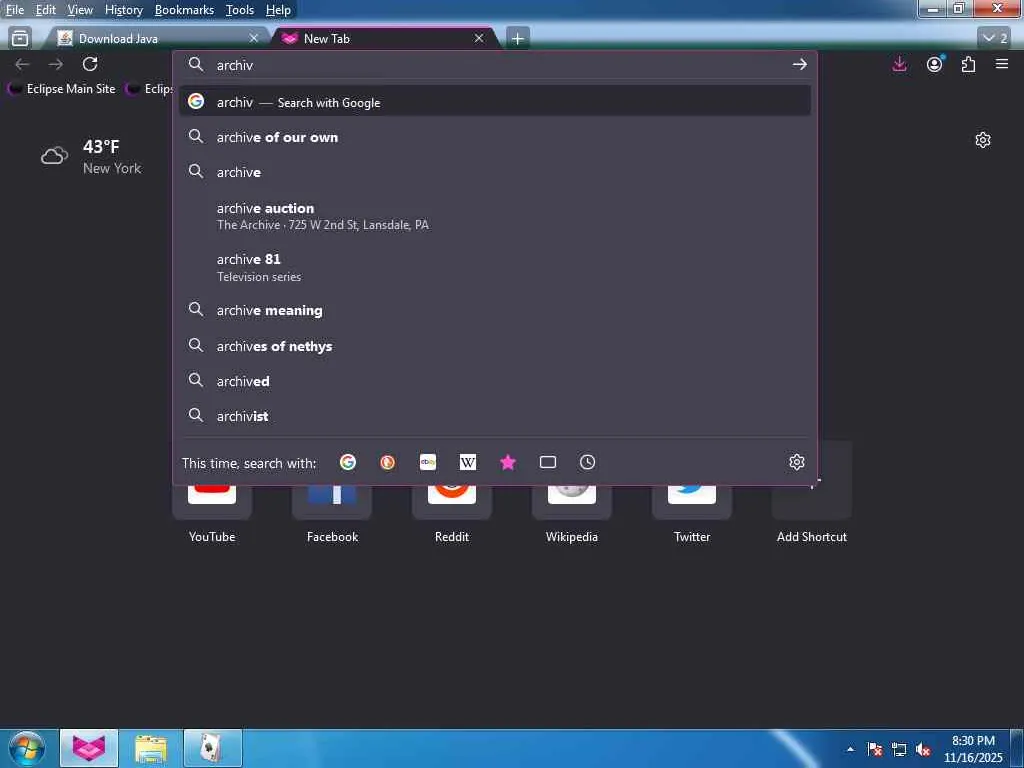The width and height of the screenshot is (1024, 768).
Task: Search bookmarks with the star icon
Action: 507,462
